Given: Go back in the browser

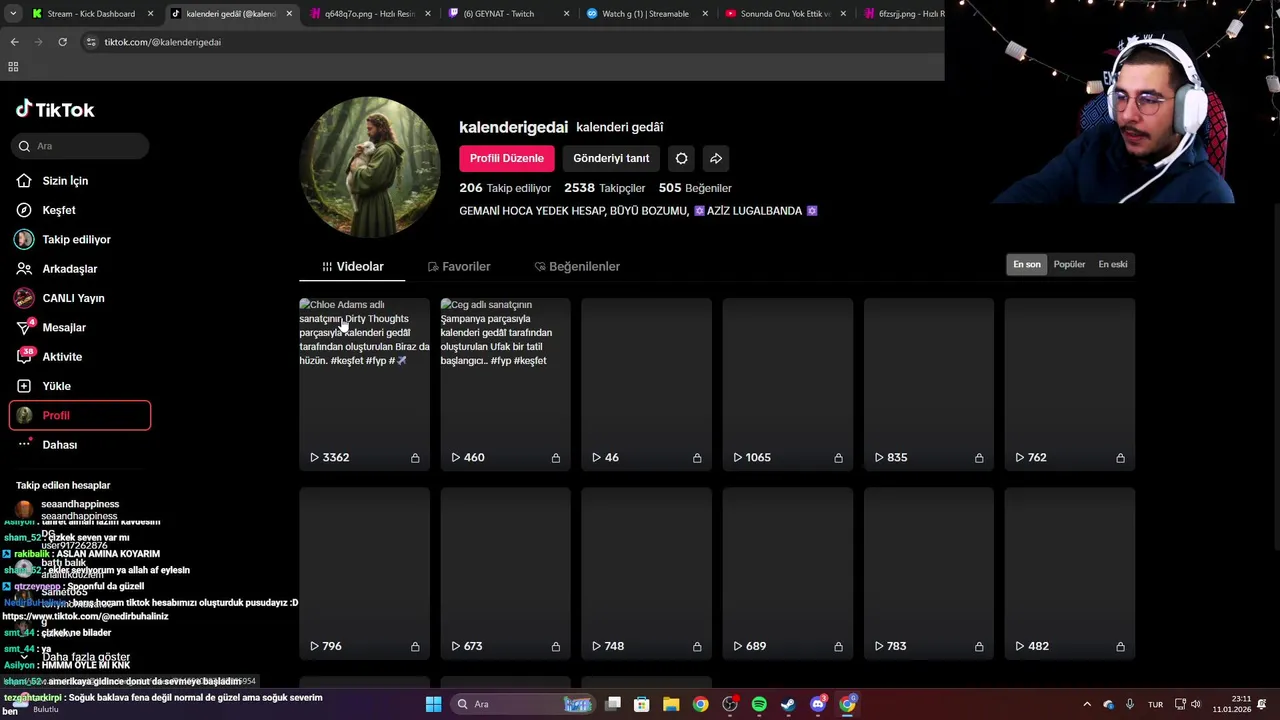Looking at the screenshot, I should click(14, 42).
